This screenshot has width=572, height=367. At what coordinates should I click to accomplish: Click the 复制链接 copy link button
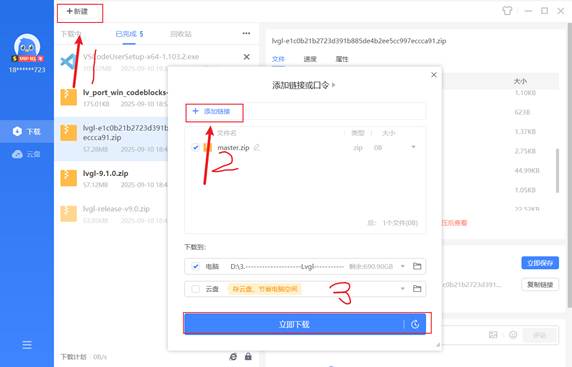(540, 285)
